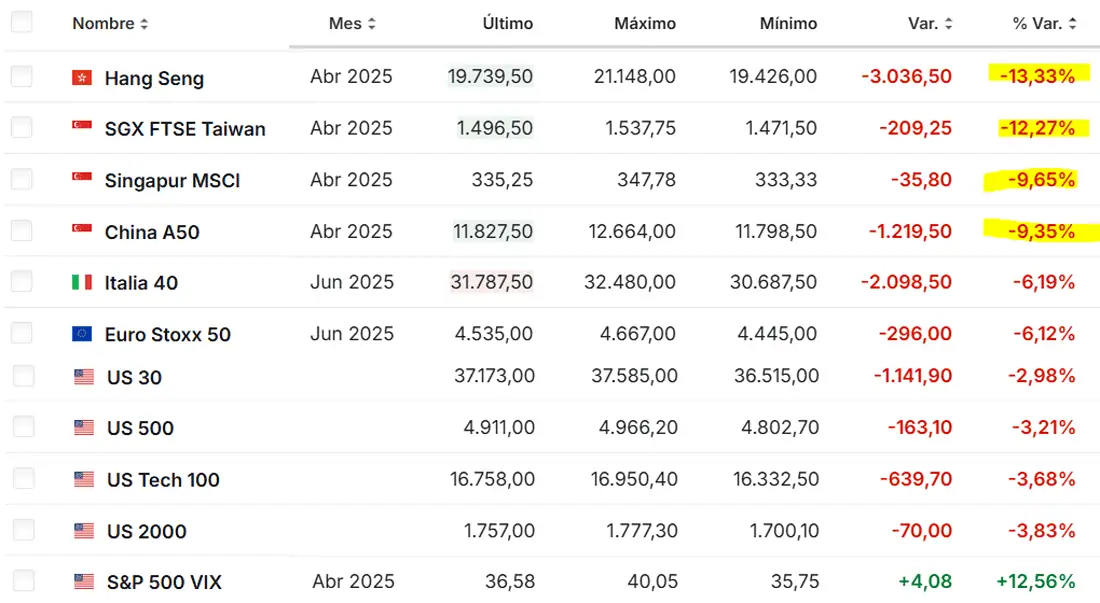1100x603 pixels.
Task: Click the Italian flag icon beside Italia 40
Action: [82, 283]
